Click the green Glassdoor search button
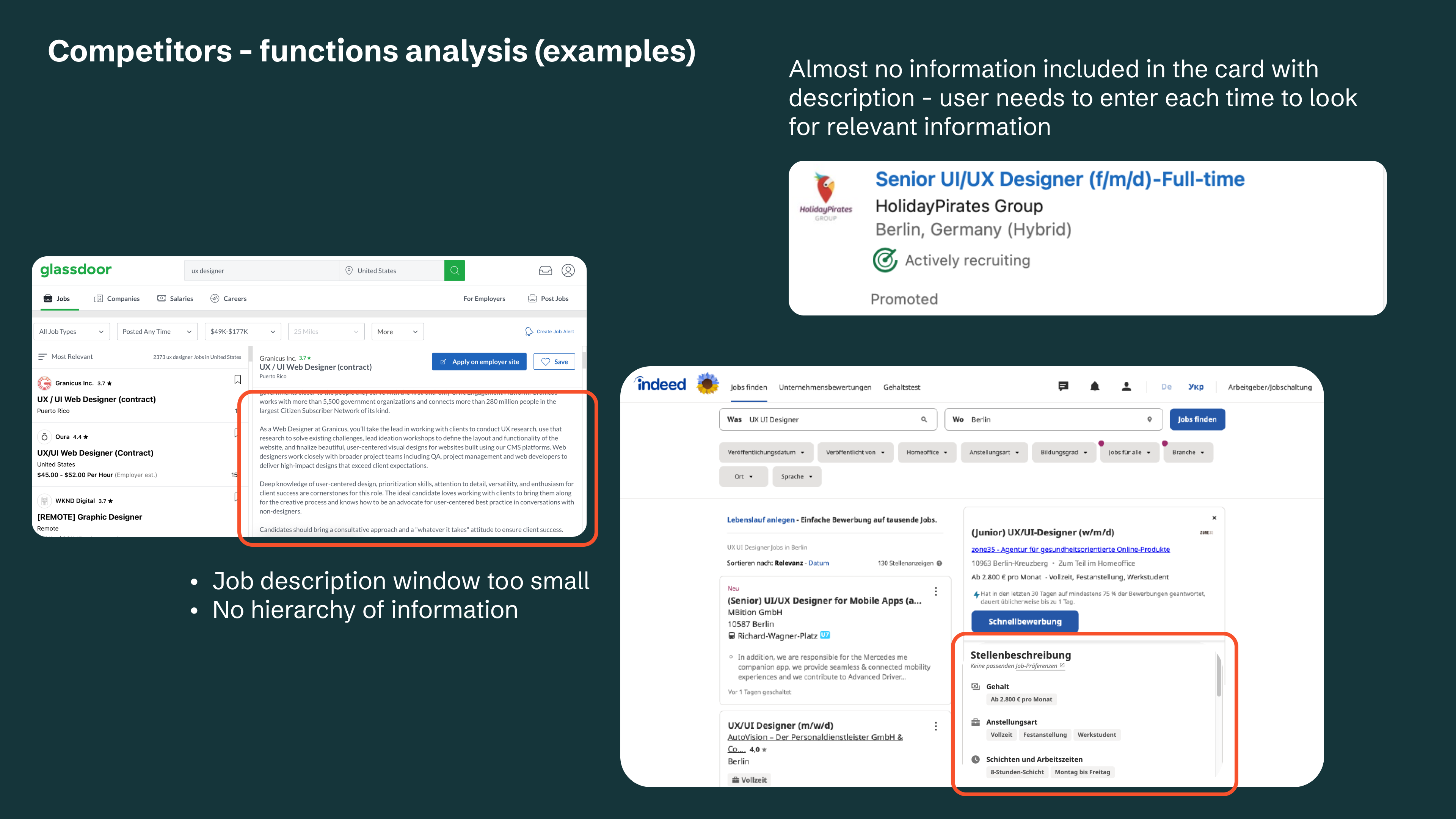This screenshot has height=819, width=1456. click(x=455, y=271)
